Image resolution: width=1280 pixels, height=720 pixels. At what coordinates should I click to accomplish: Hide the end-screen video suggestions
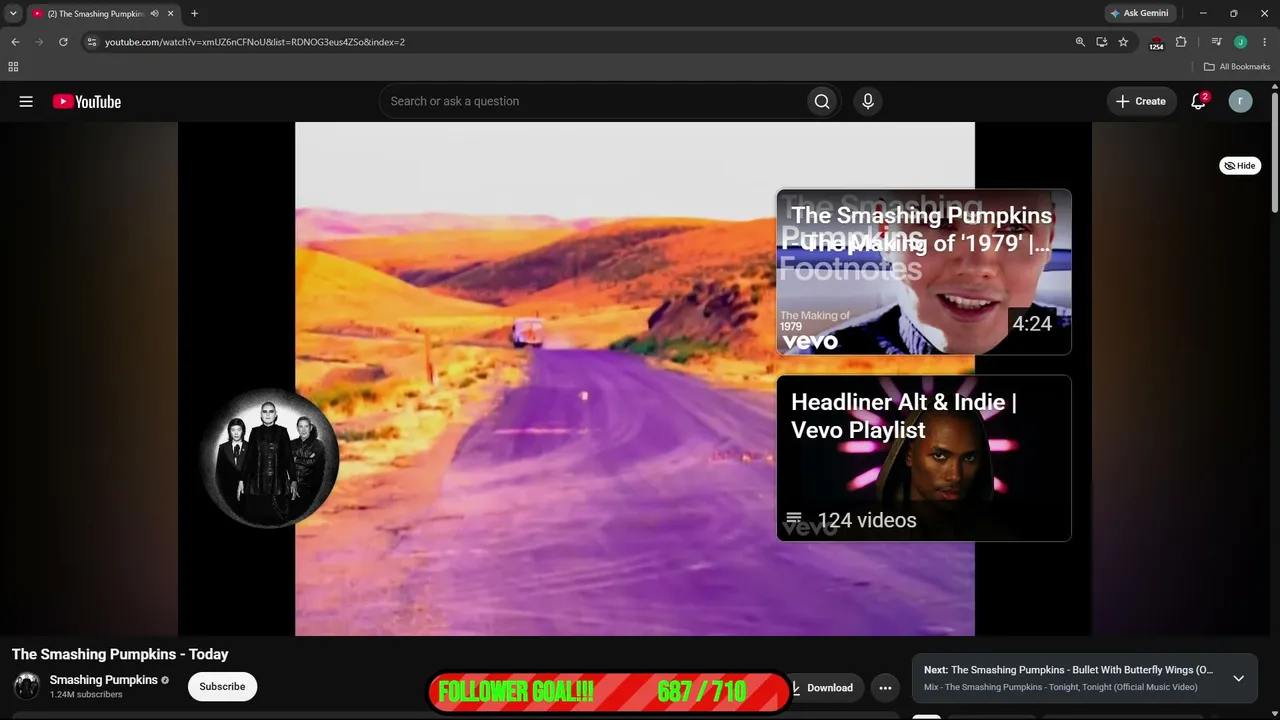[1240, 166]
